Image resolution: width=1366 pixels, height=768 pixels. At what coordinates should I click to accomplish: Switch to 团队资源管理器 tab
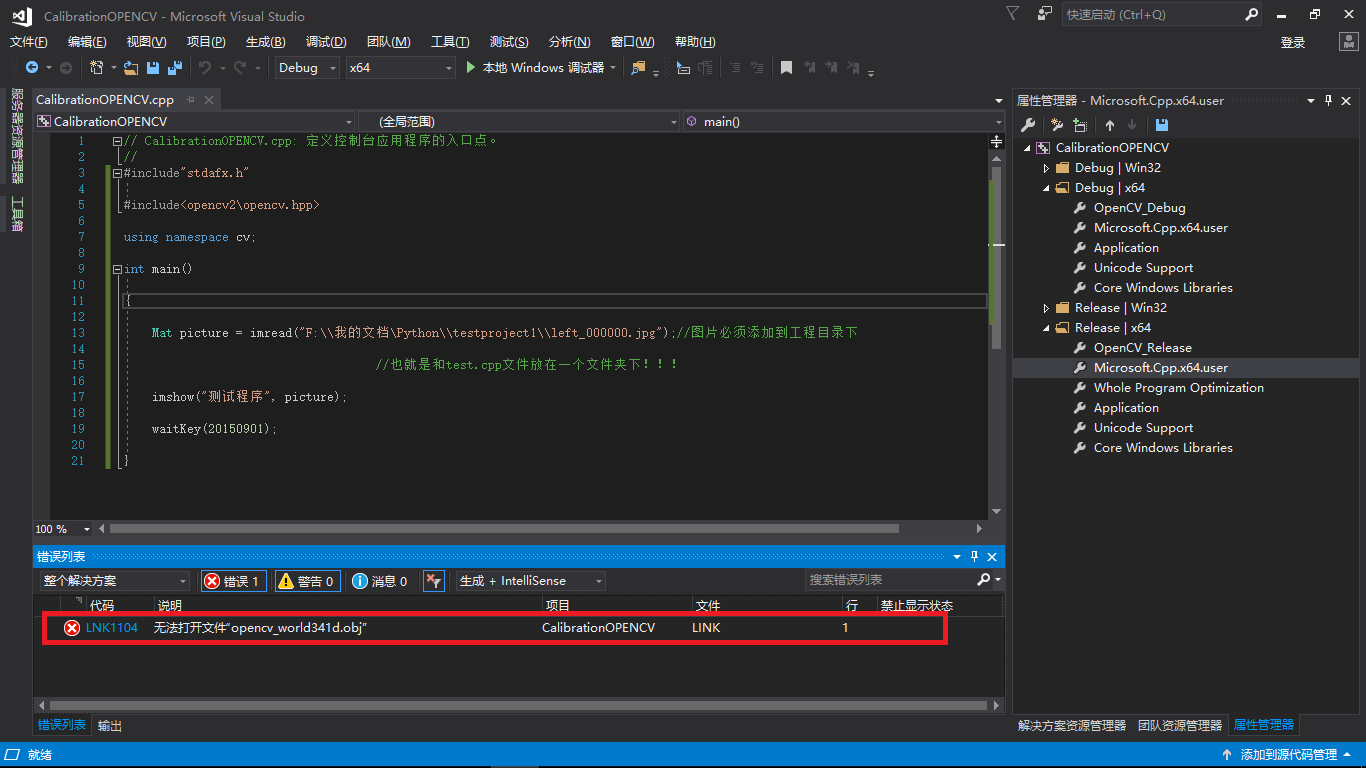[1180, 726]
